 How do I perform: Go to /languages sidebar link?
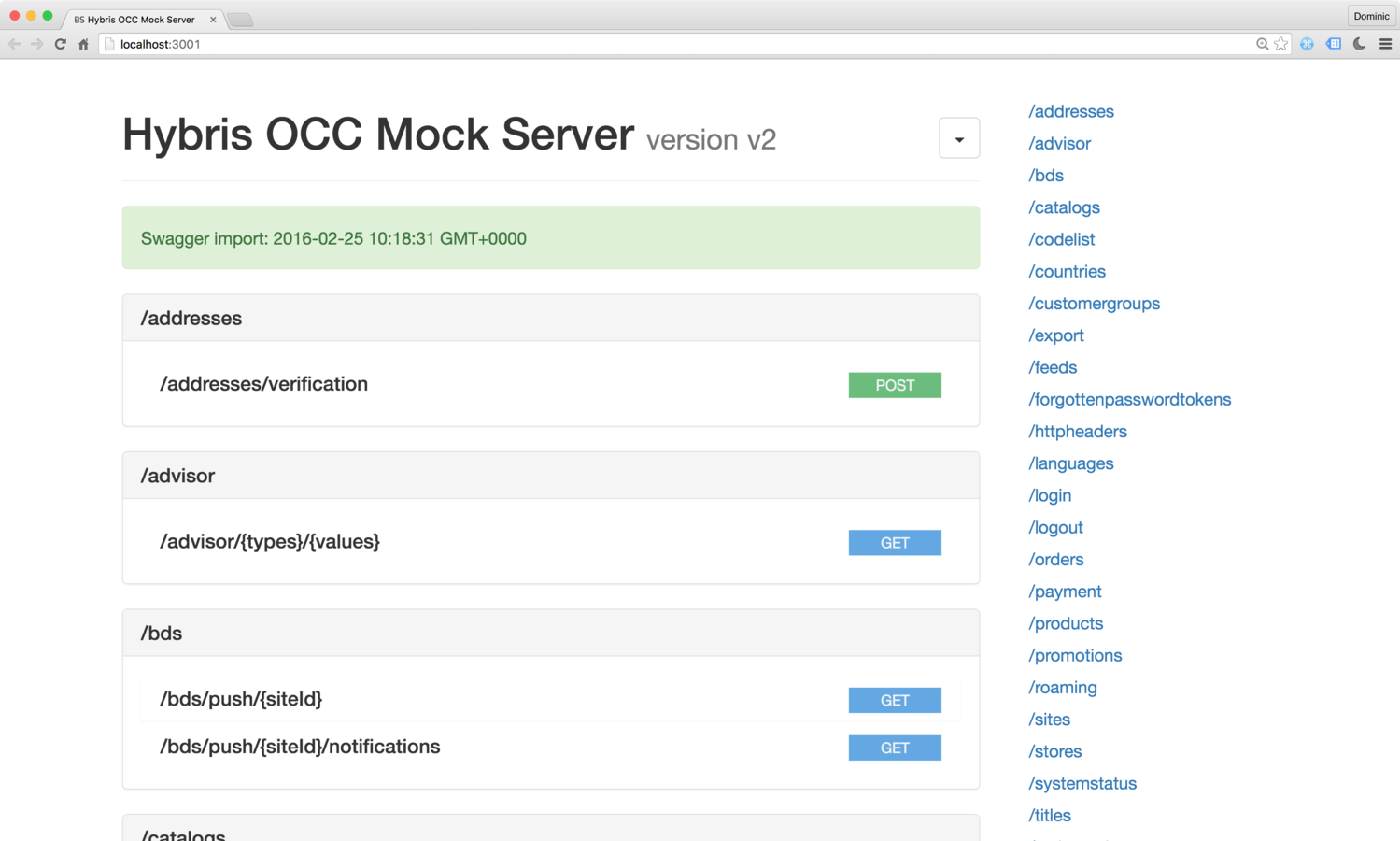[1070, 463]
